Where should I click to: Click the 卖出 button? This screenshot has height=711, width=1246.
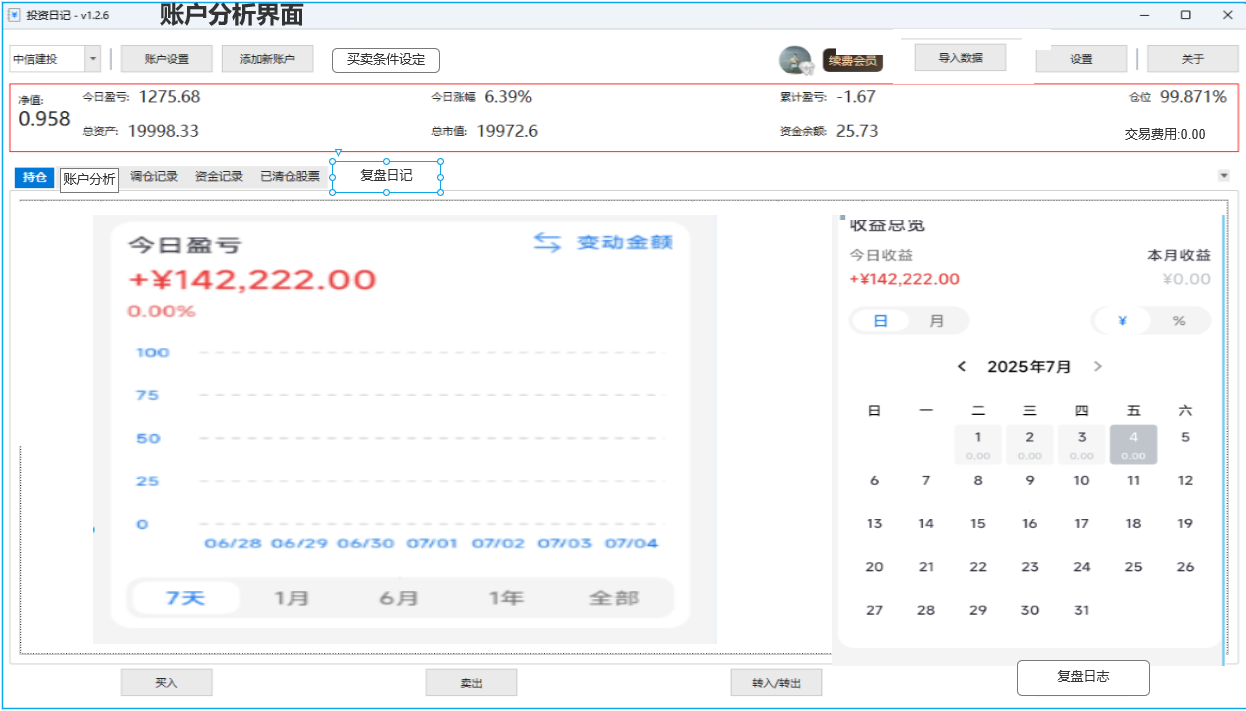tap(470, 682)
